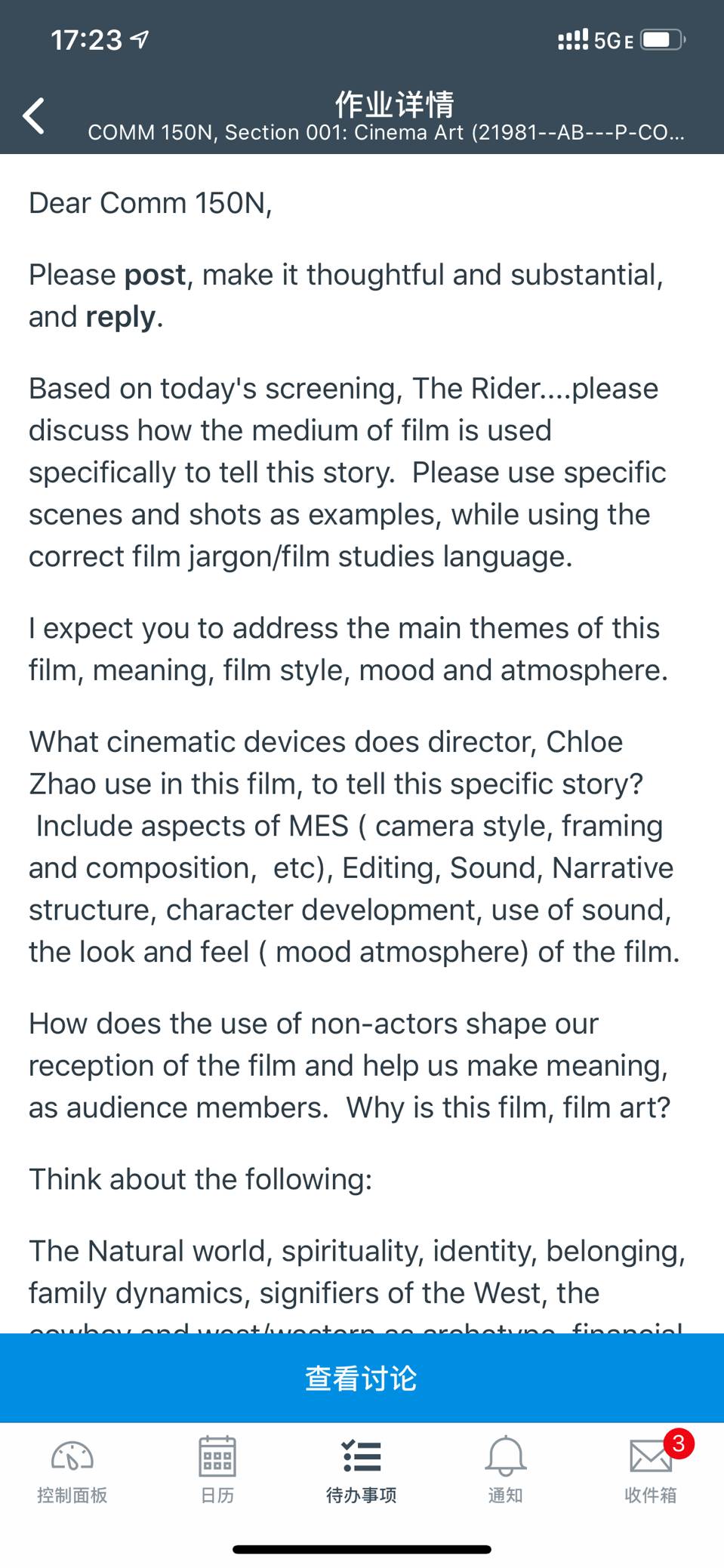This screenshot has width=724, height=1568.
Task: Tap the bold word post
Action: 155,276
